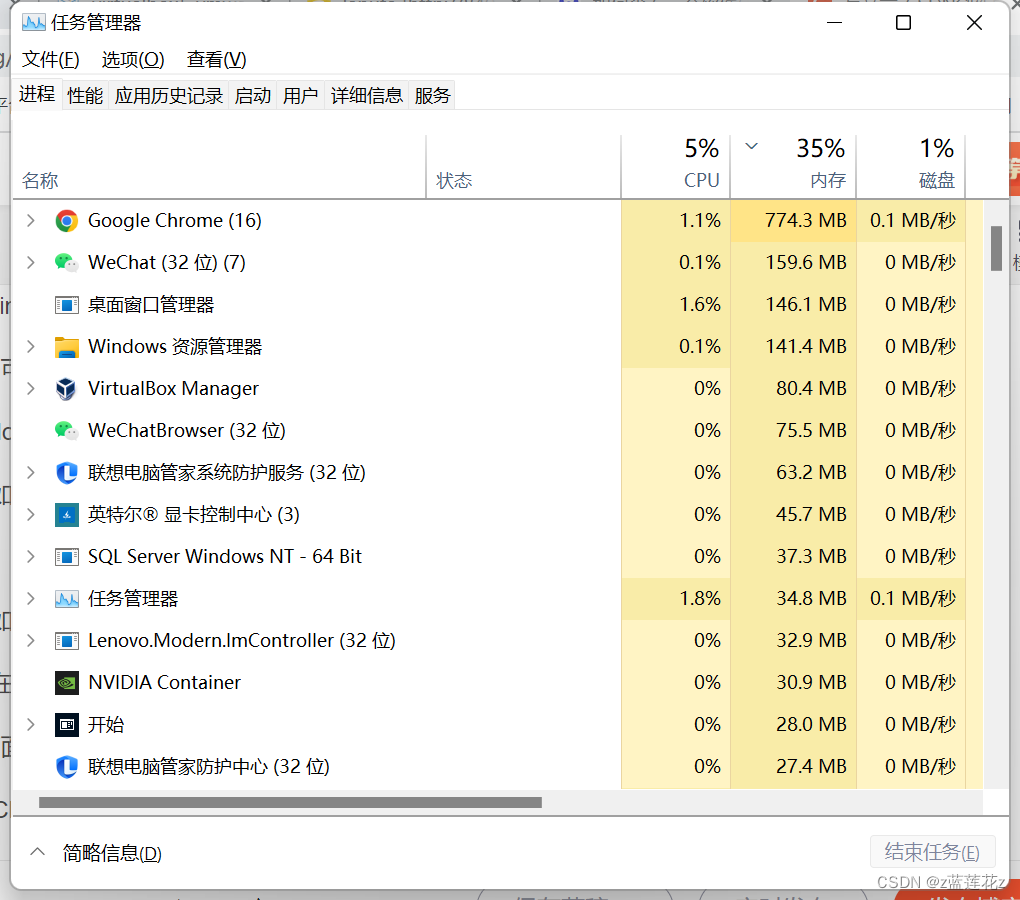Click the Windows 资源管理器 folder icon
This screenshot has height=900, width=1020.
click(x=66, y=347)
